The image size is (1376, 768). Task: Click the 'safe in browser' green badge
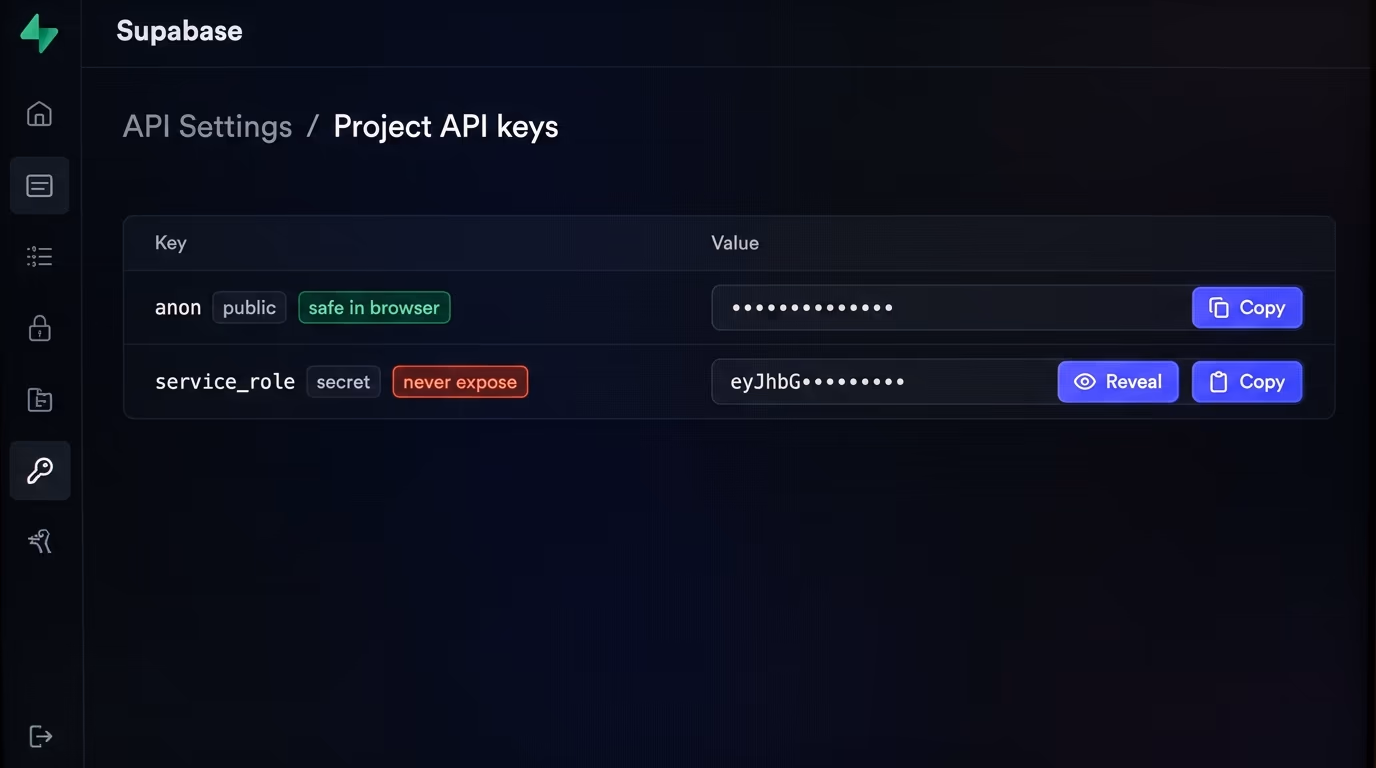click(374, 308)
